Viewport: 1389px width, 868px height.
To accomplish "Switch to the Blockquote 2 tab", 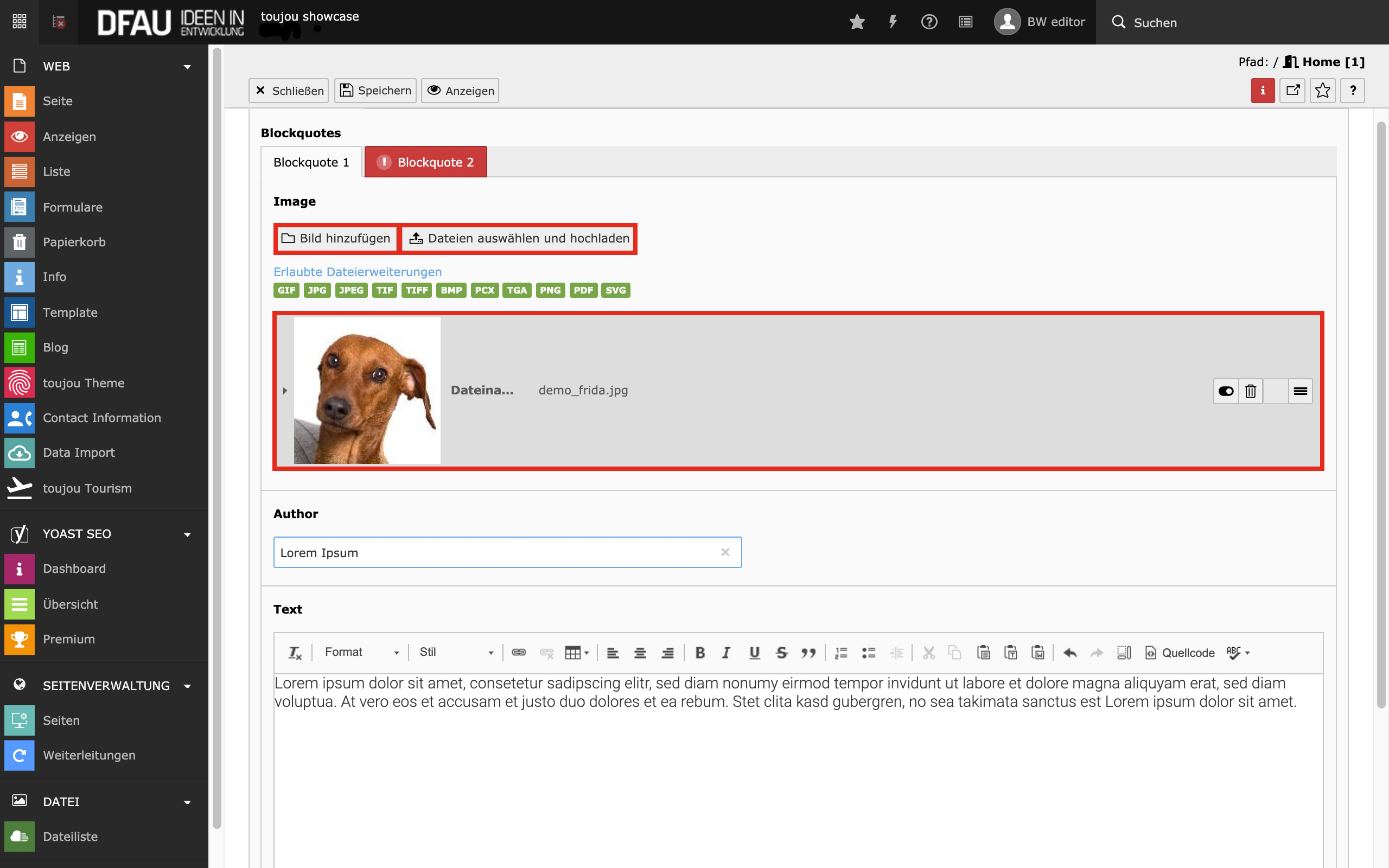I will click(426, 162).
